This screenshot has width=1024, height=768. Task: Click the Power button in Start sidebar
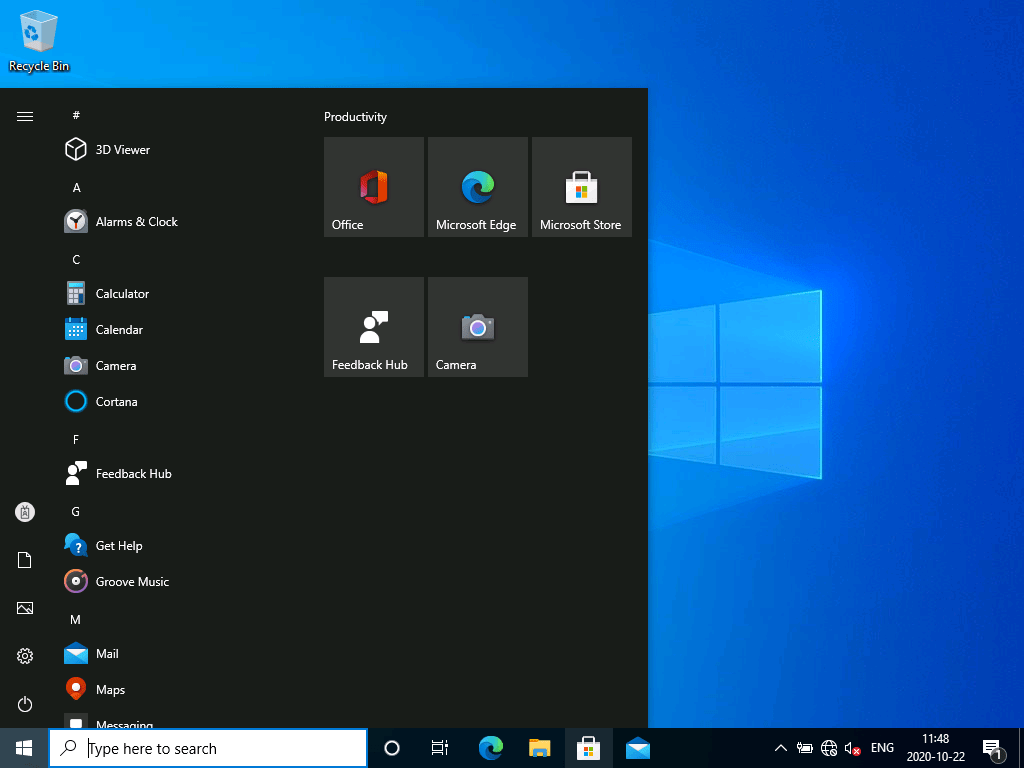[x=25, y=704]
